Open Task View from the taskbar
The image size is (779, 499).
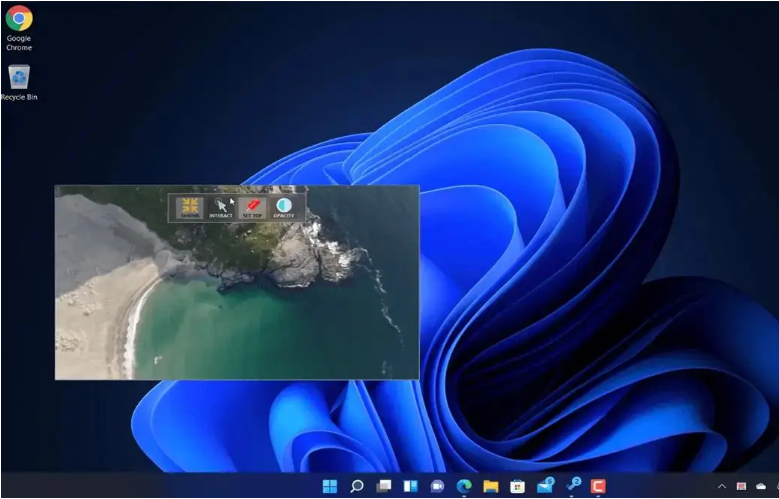[x=384, y=486]
